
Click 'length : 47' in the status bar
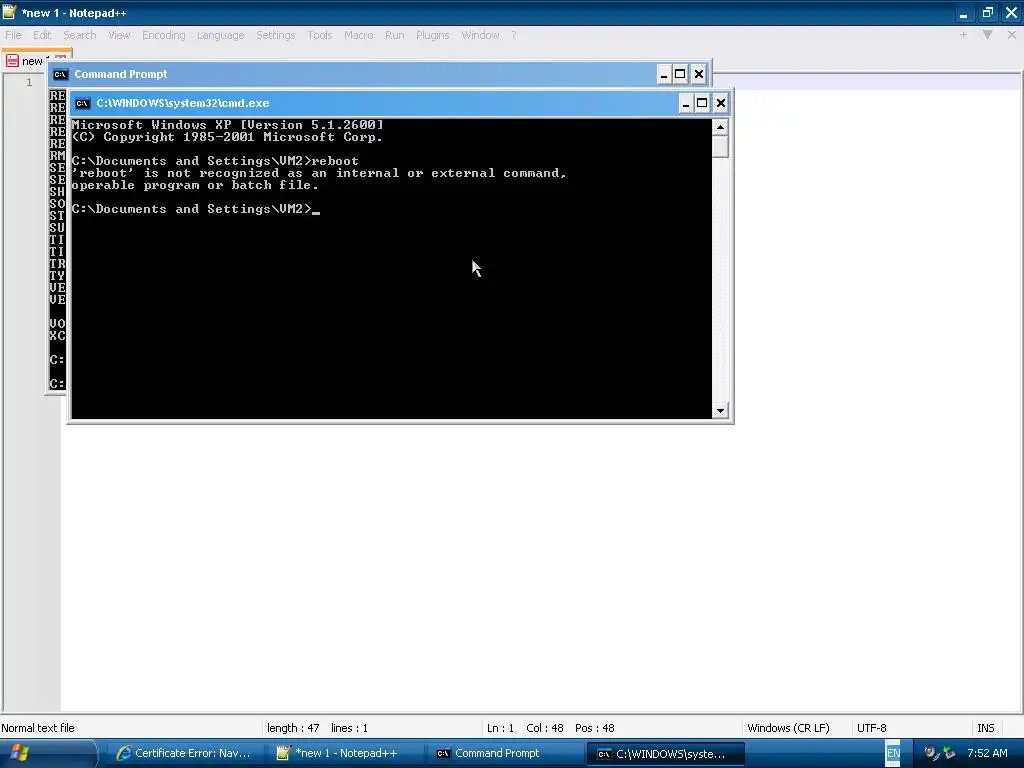[x=293, y=728]
